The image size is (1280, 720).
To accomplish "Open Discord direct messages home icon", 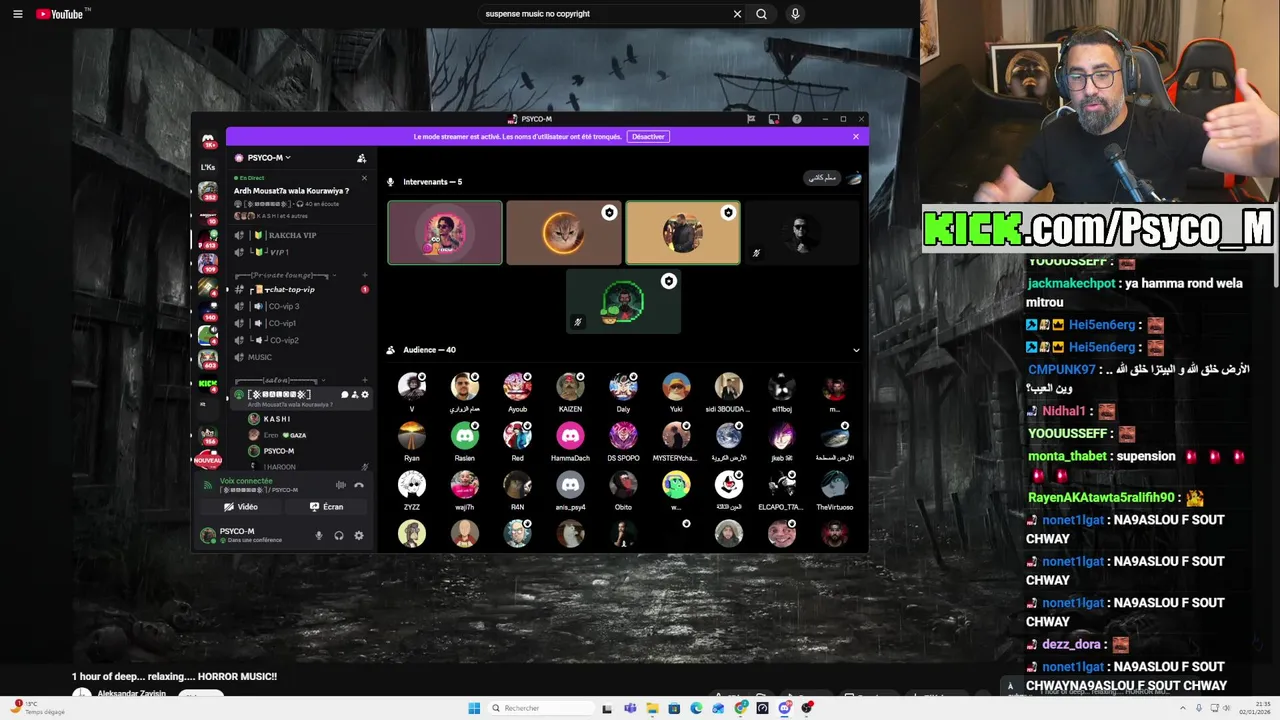I will coord(208,140).
